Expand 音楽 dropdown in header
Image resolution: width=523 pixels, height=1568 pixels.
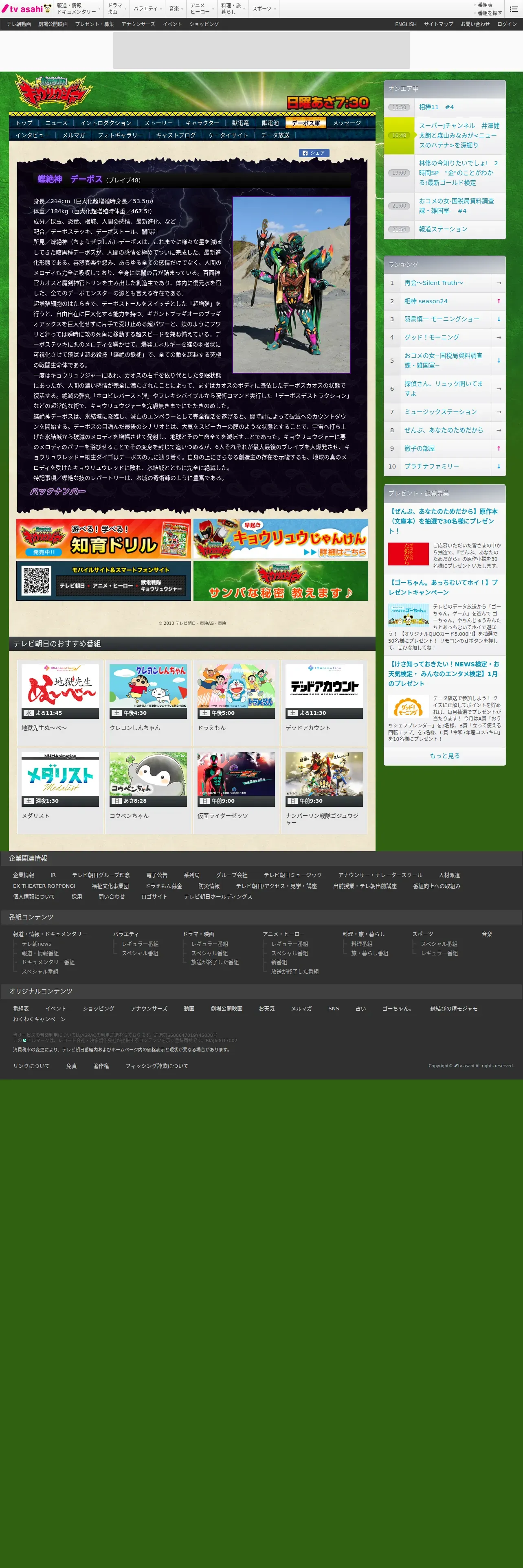[176, 9]
